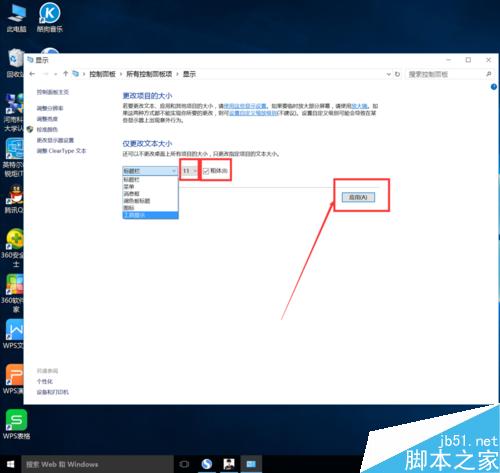The height and width of the screenshot is (473, 500).
Task: Open the 360安全卫士 desktop icon
Action: pos(13,248)
